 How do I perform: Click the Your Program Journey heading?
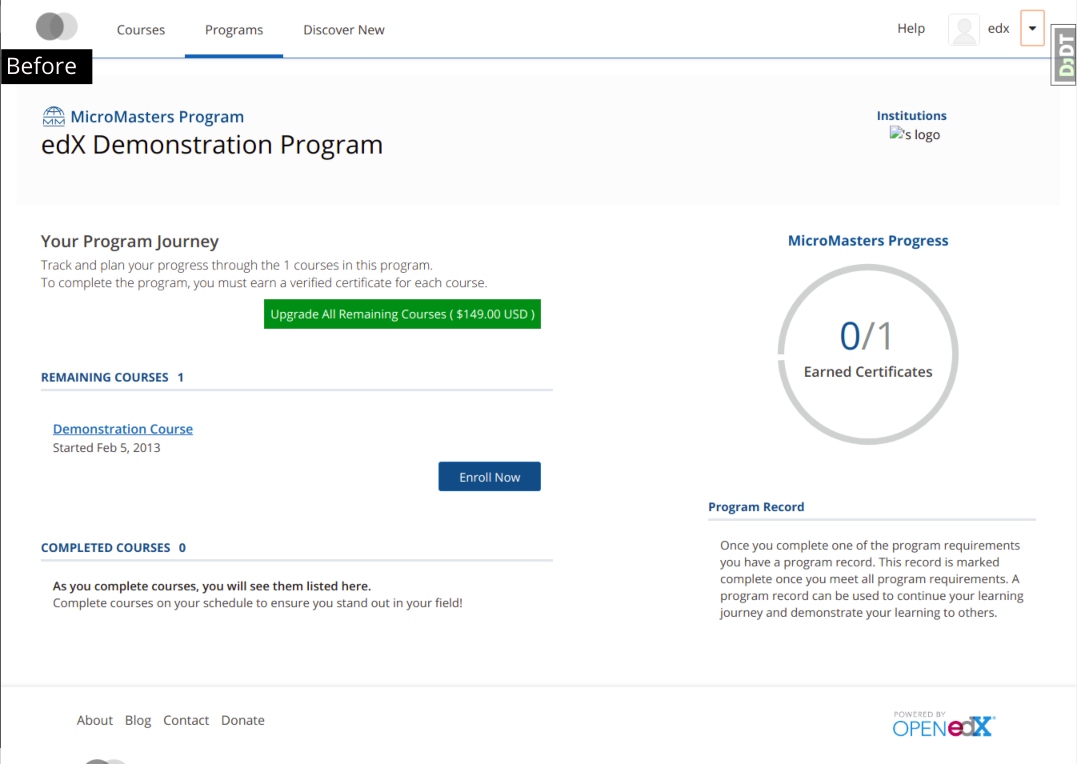(x=129, y=241)
